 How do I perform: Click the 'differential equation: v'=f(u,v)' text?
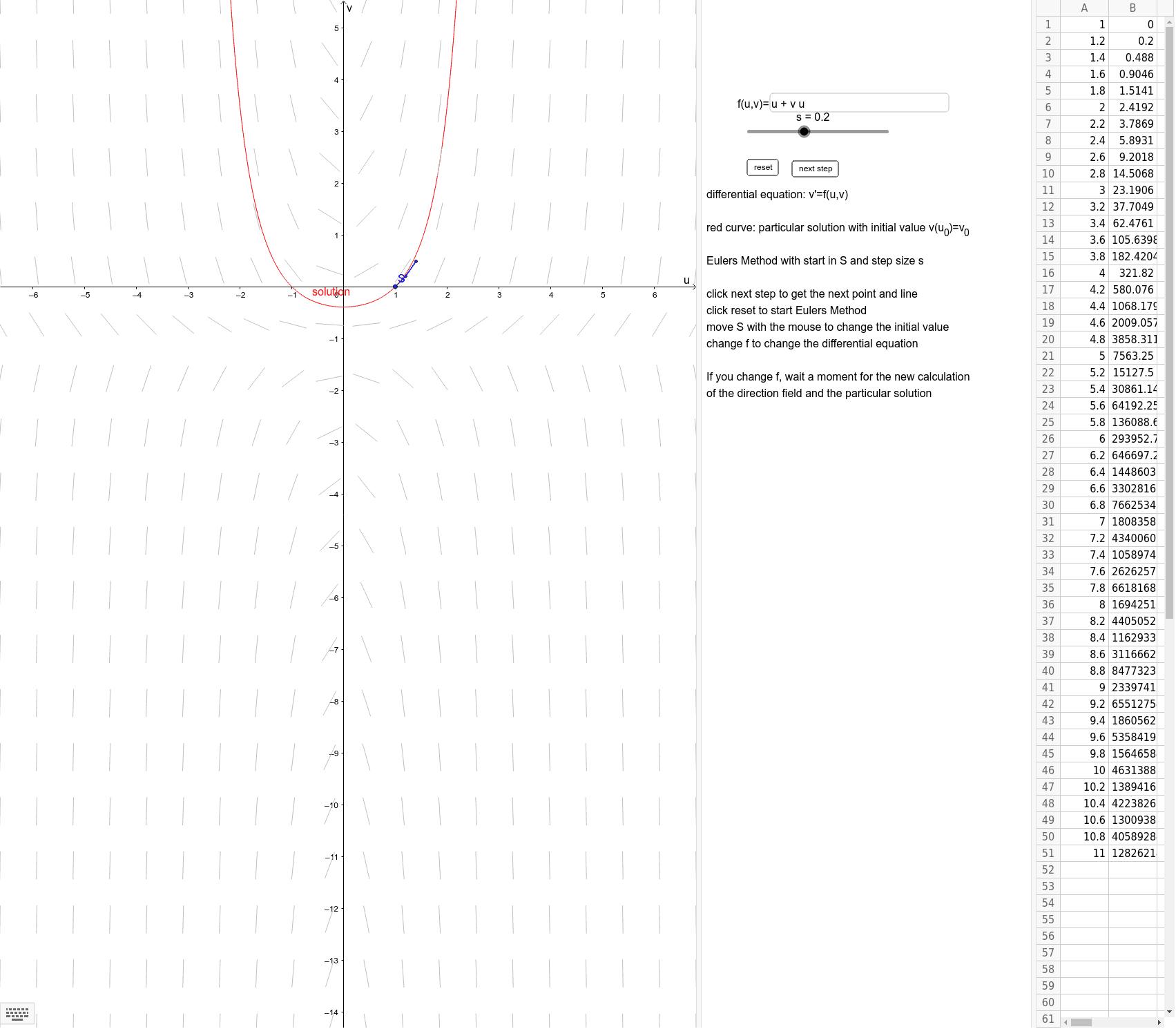(777, 194)
